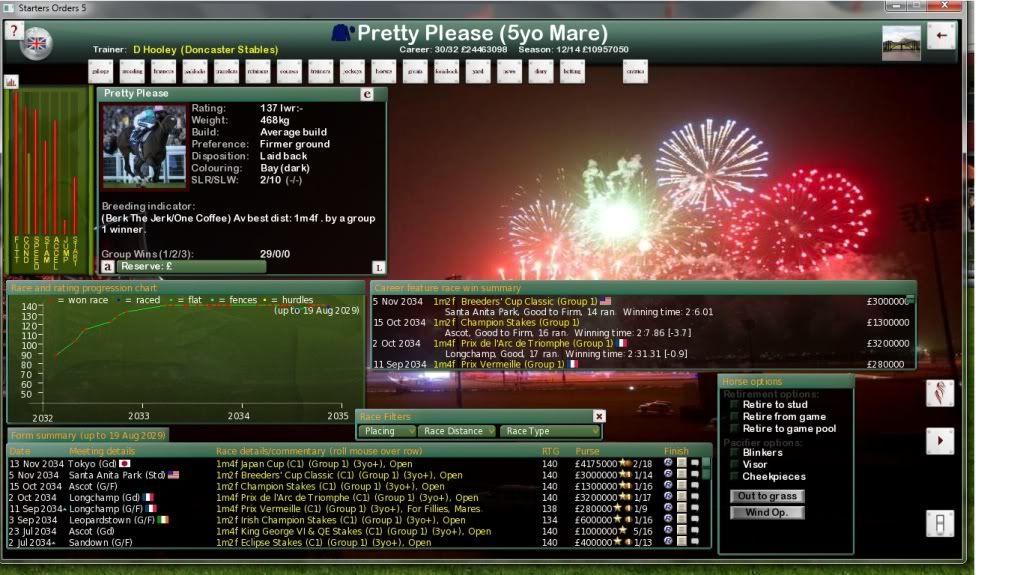Go back with the red arrow button
Image resolution: width=1023 pixels, height=575 pixels.
pyautogui.click(x=941, y=37)
